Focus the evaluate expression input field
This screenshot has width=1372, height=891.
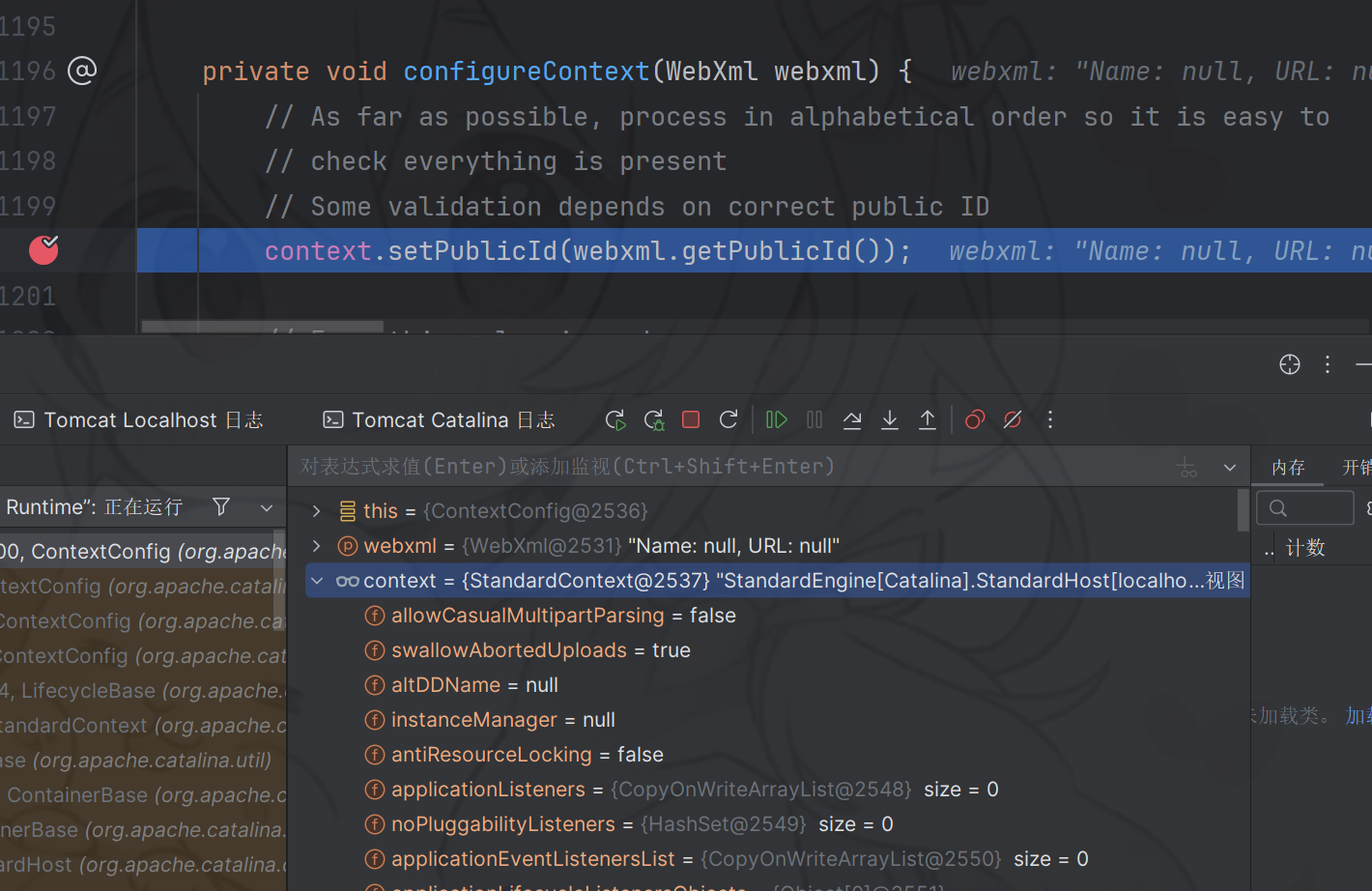725,467
